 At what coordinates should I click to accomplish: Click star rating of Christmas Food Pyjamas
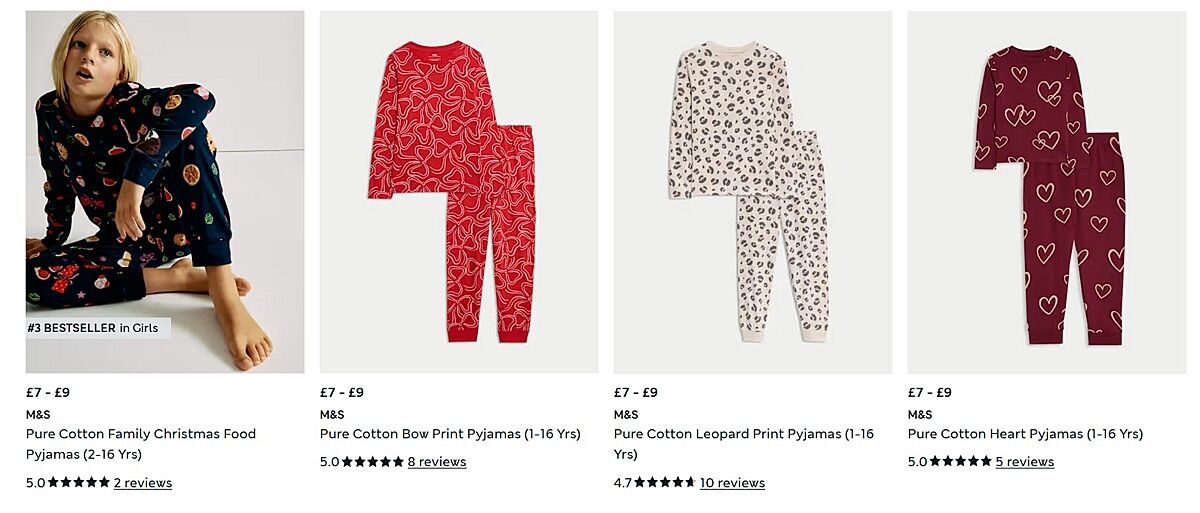[79, 483]
